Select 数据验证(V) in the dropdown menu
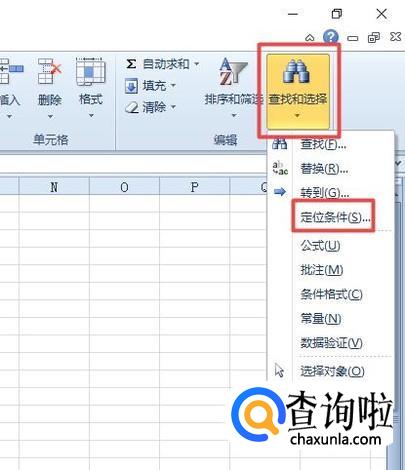The height and width of the screenshot is (470, 405). tap(331, 343)
